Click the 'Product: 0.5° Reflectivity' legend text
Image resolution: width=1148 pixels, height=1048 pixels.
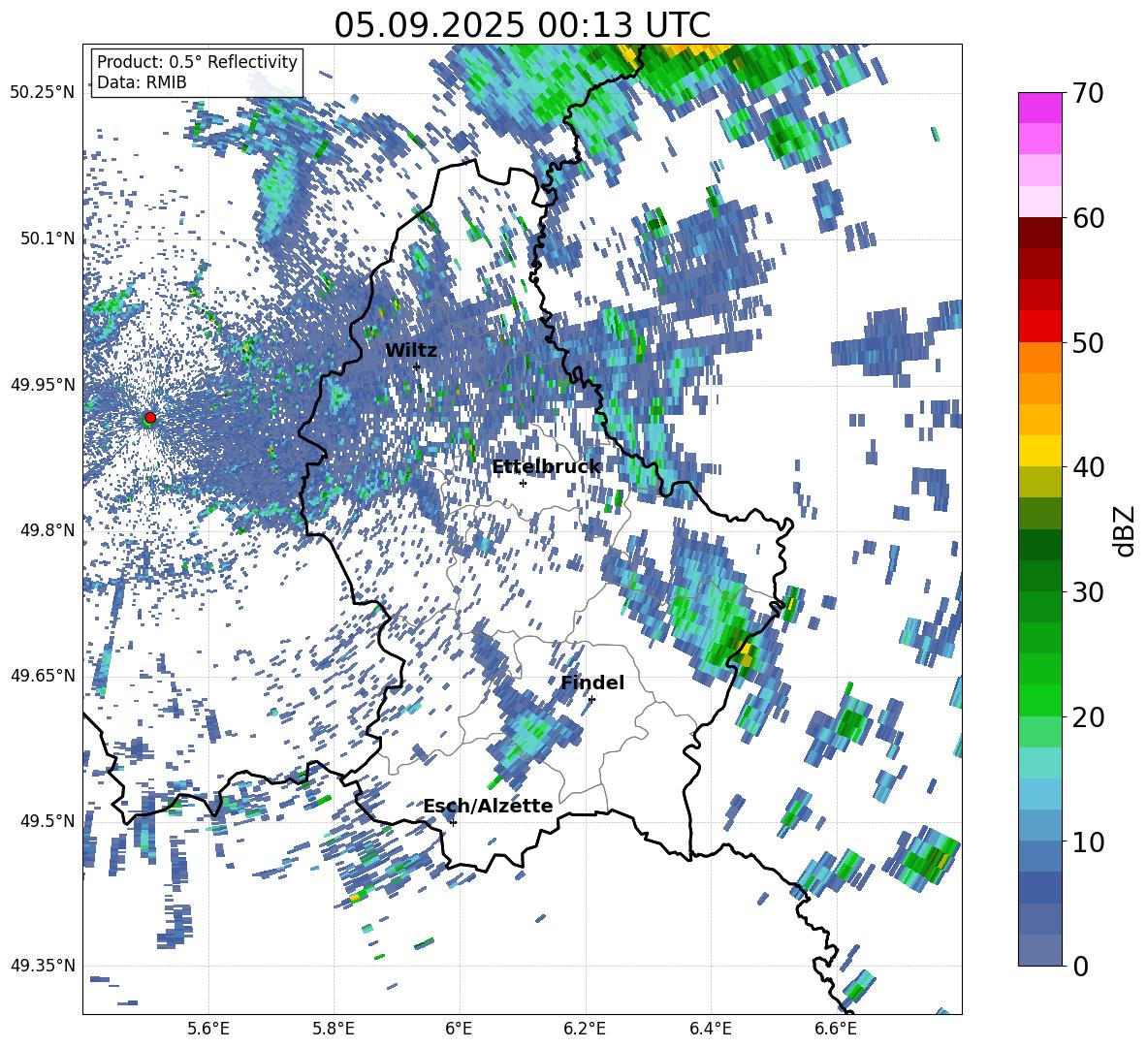click(x=197, y=62)
